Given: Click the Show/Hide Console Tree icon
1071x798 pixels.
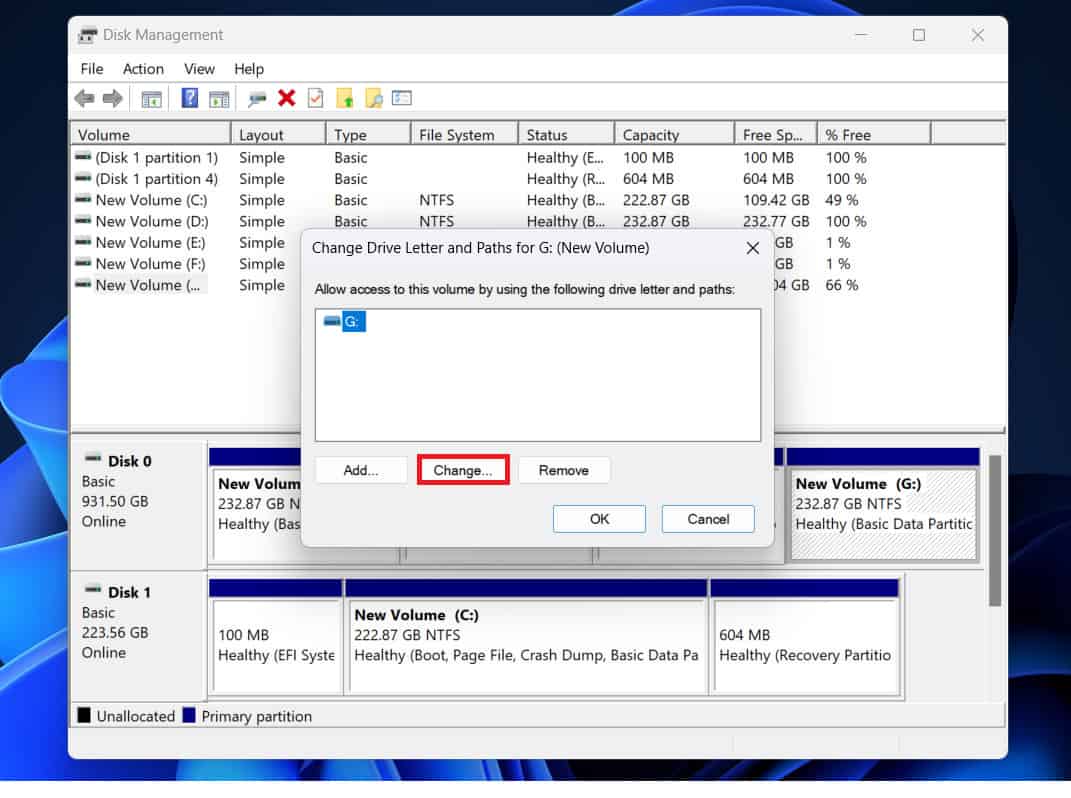Looking at the screenshot, I should tap(152, 98).
